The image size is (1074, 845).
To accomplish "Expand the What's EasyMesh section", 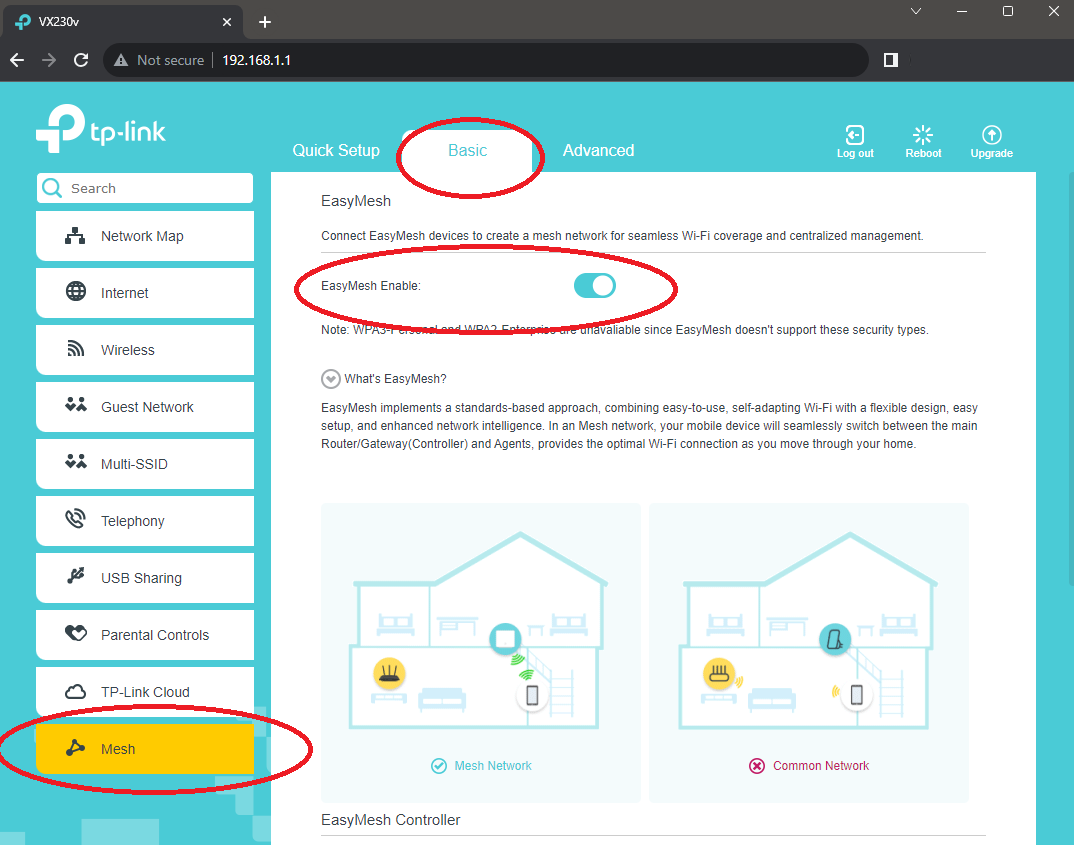I will (331, 378).
